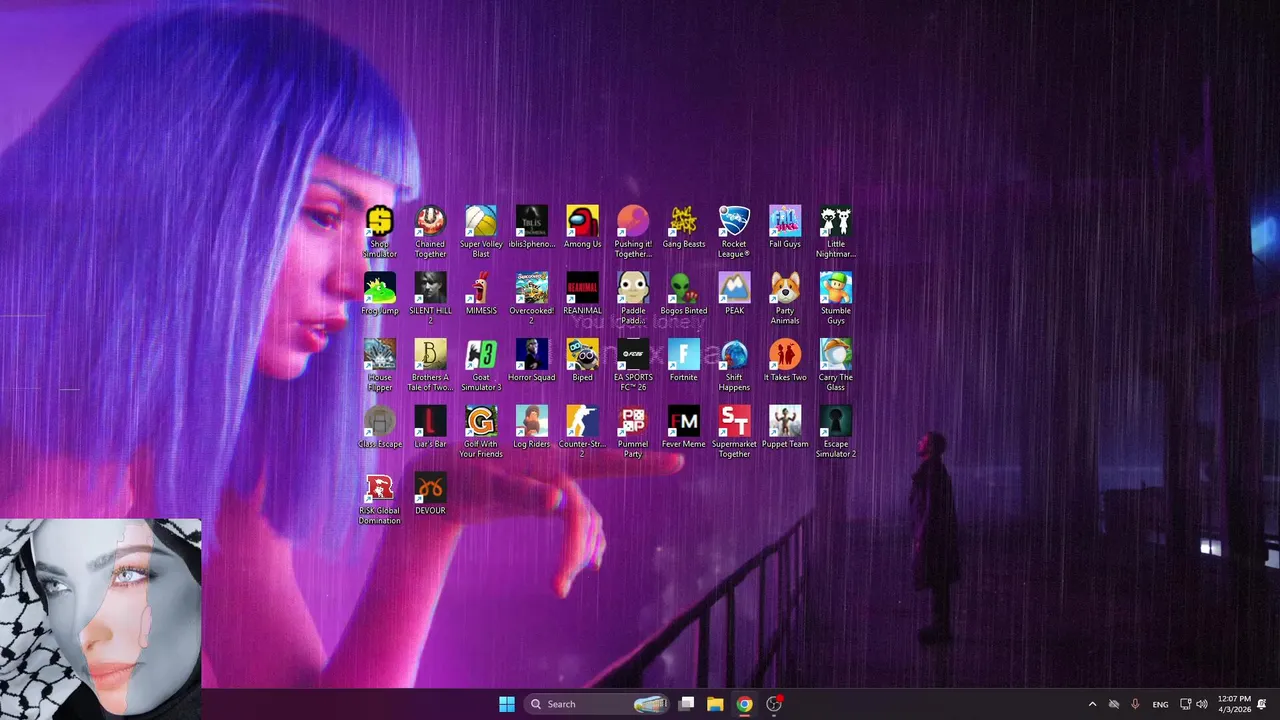This screenshot has height=720, width=1280.
Task: Open File Explorer from the taskbar
Action: pos(715,704)
